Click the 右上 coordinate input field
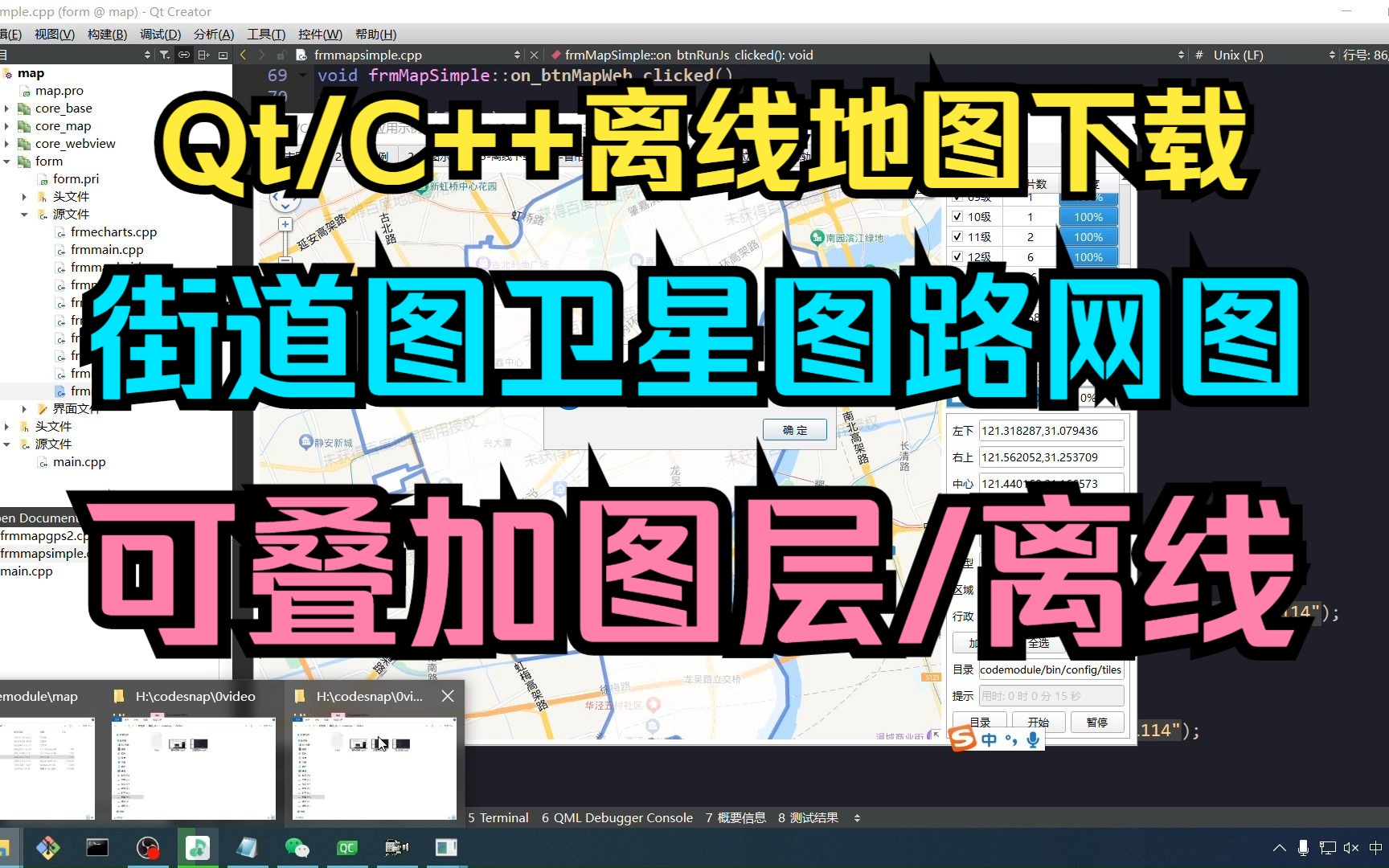 pyautogui.click(x=1051, y=457)
